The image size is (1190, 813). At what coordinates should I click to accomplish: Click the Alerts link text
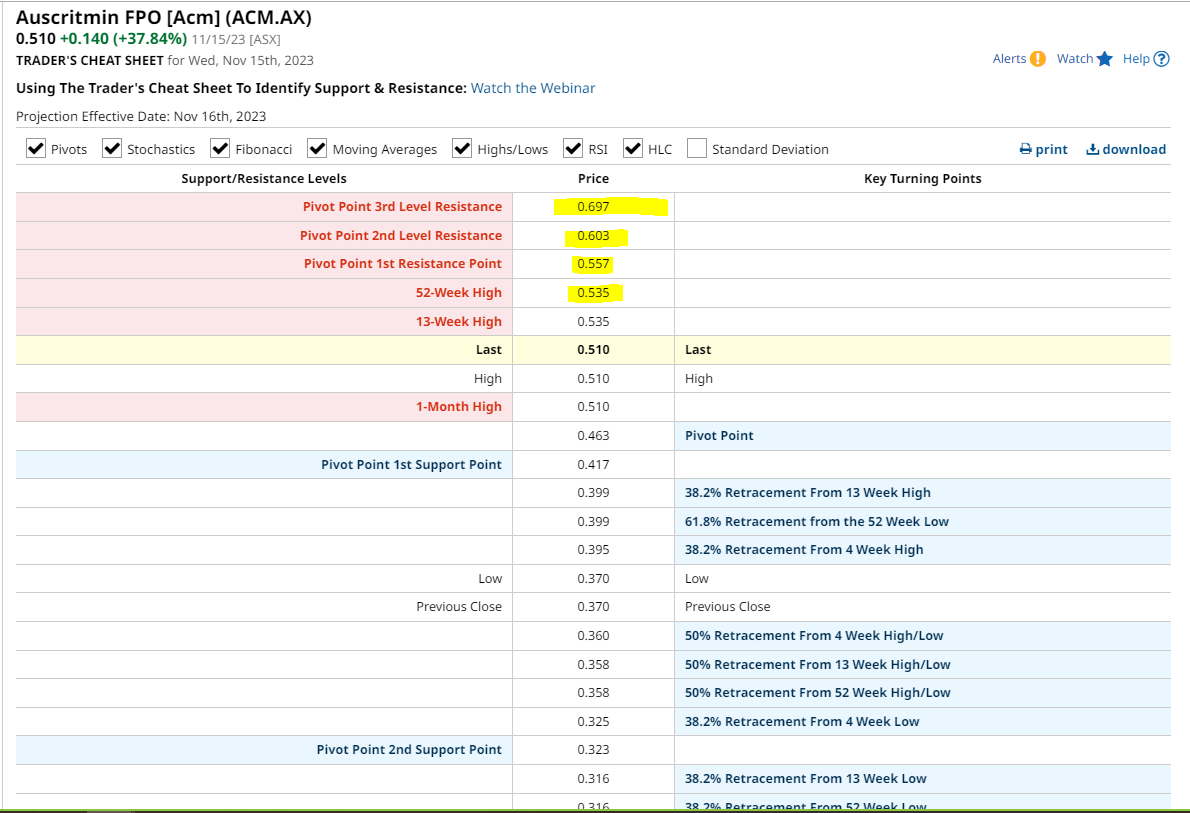pyautogui.click(x=1009, y=58)
